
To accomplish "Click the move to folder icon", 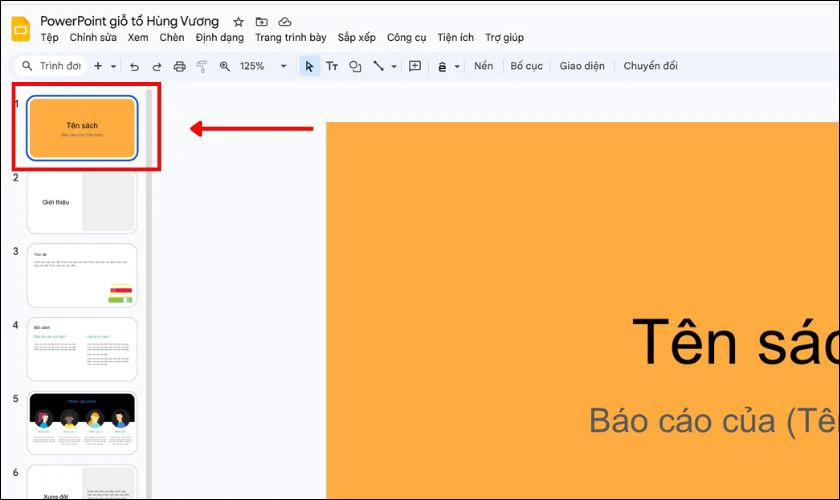I will pos(261,22).
